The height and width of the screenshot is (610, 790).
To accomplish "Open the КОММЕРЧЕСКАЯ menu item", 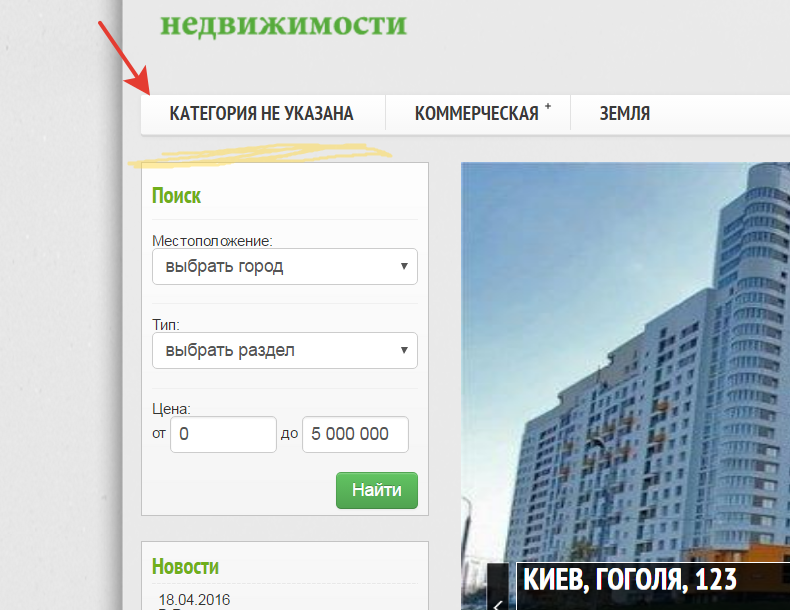I will point(477,114).
